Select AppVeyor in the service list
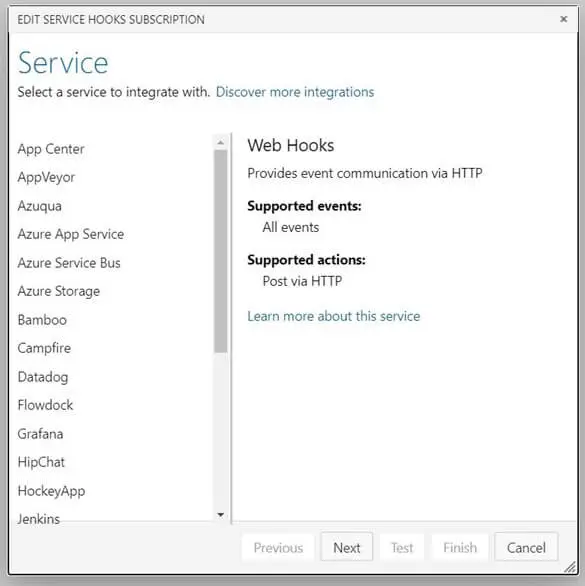The image size is (585, 586). [46, 178]
